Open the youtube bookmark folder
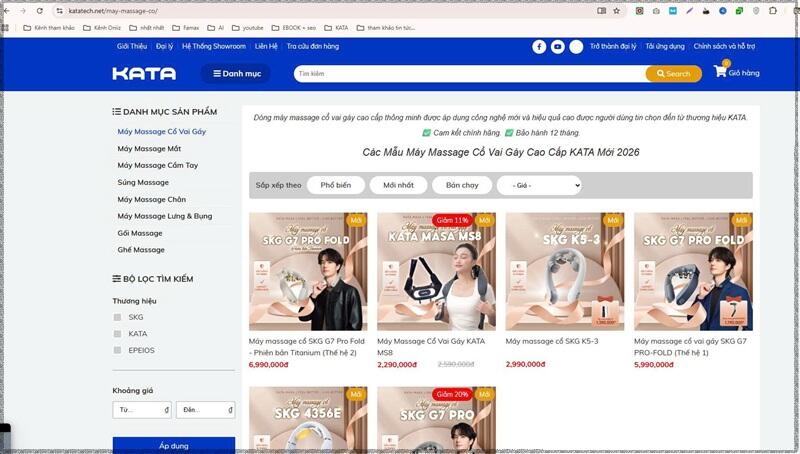Viewport: 800px width, 454px height. pos(247,28)
